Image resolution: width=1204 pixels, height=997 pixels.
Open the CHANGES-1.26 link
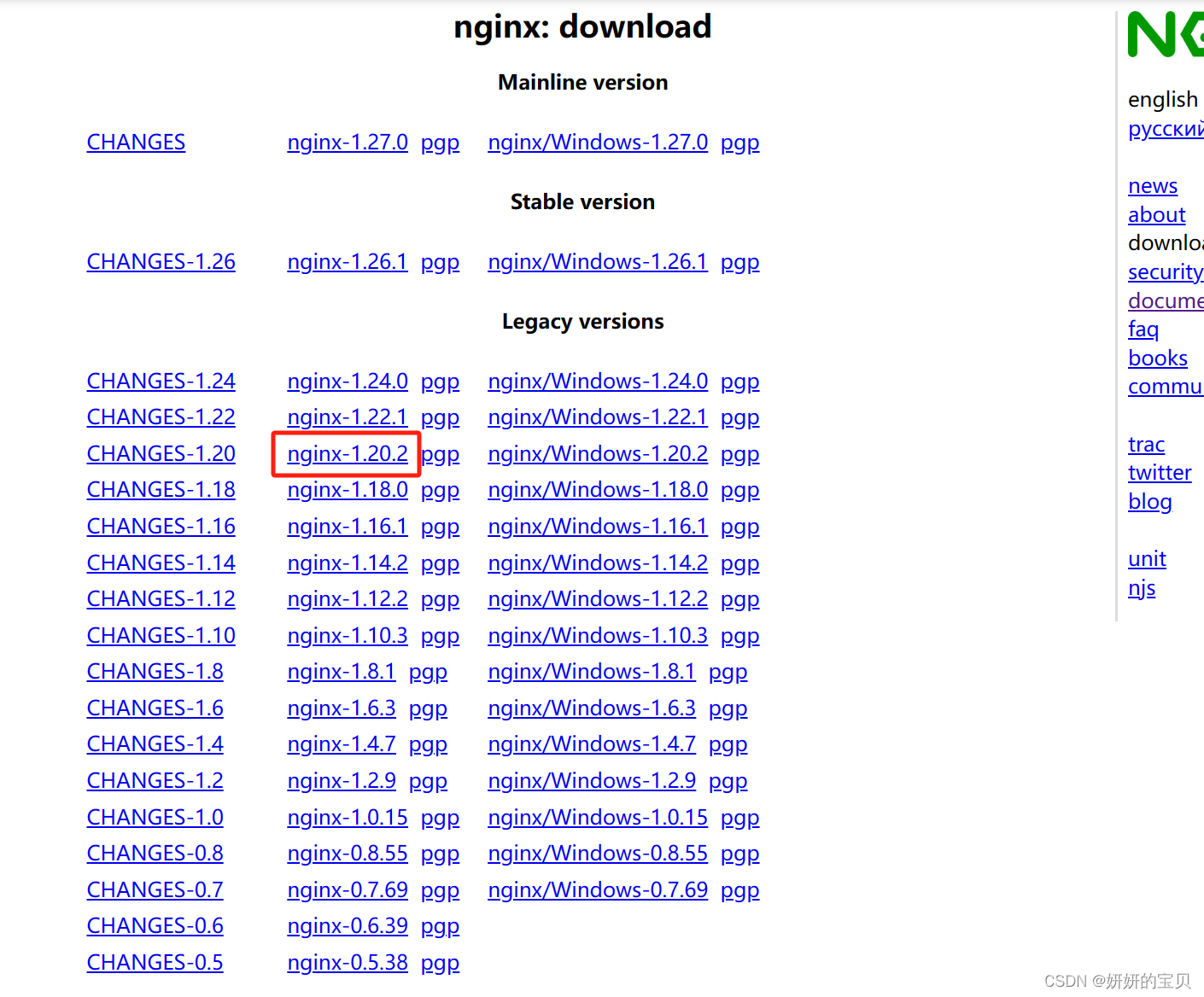point(161,262)
